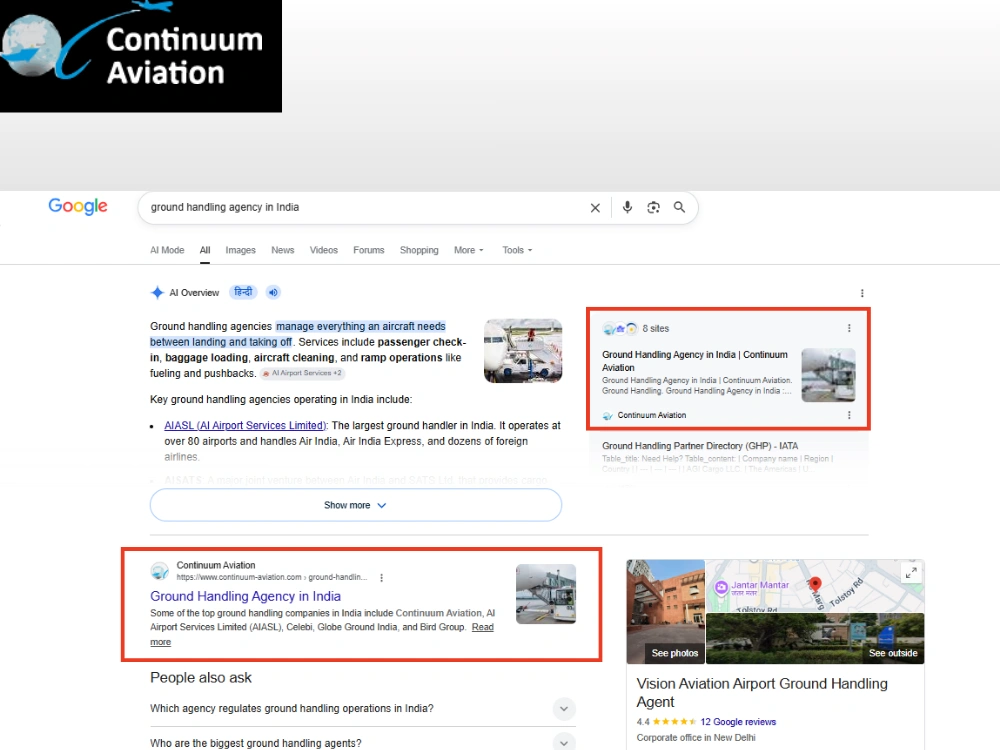Switch to the Images tab
Viewport: 1000px width, 750px height.
pos(240,250)
